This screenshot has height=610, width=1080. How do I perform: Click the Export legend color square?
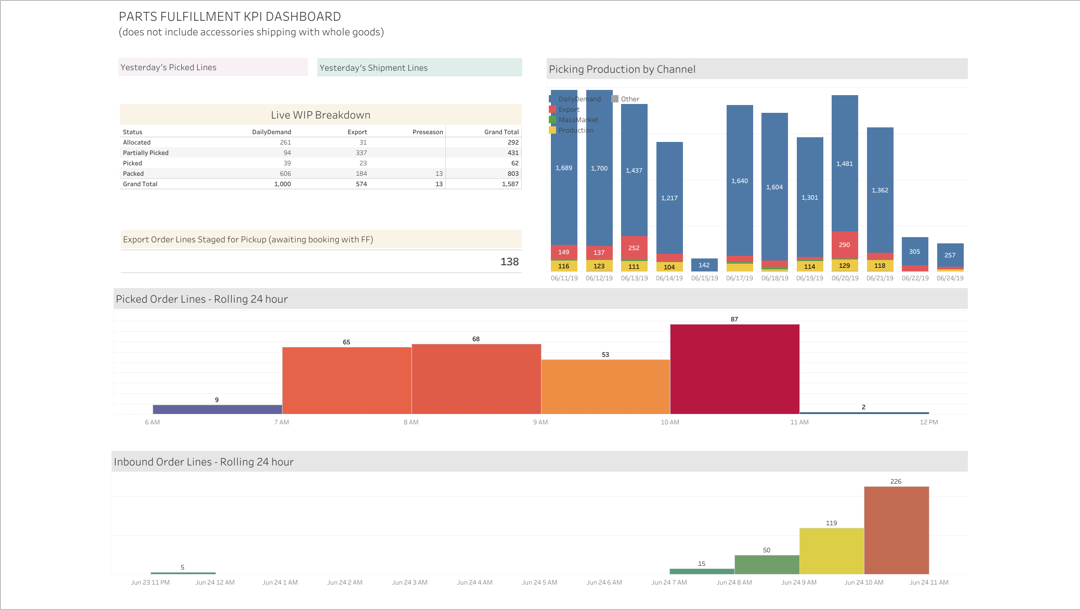coord(552,109)
